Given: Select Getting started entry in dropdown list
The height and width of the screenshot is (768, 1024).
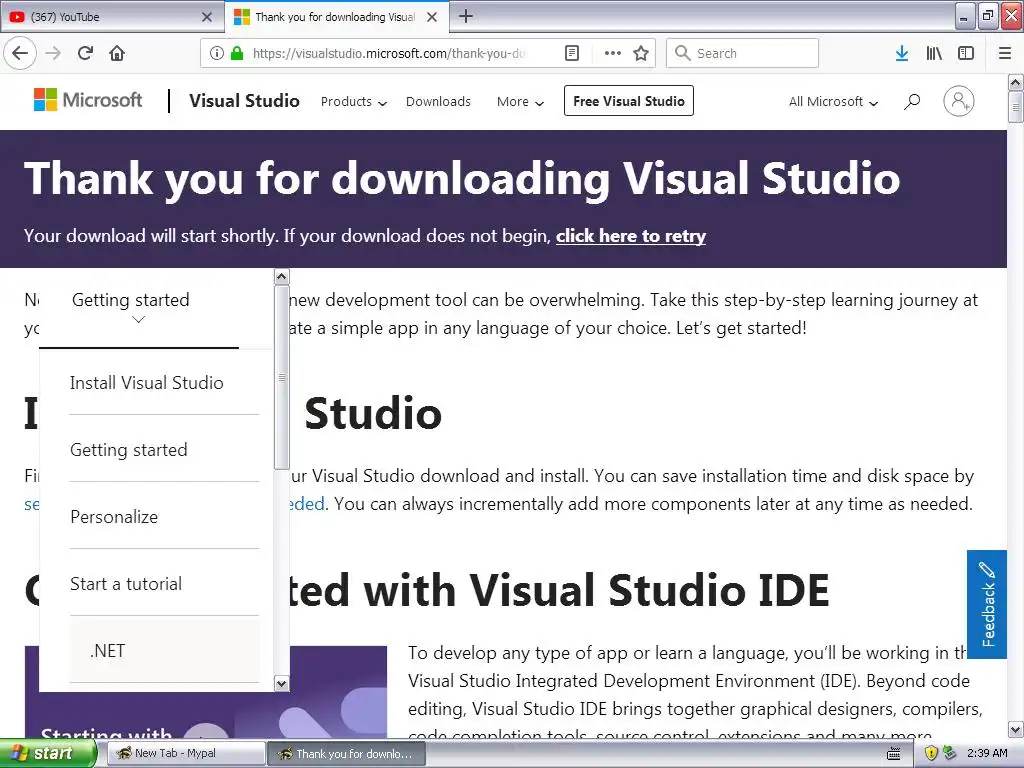Looking at the screenshot, I should coord(129,450).
